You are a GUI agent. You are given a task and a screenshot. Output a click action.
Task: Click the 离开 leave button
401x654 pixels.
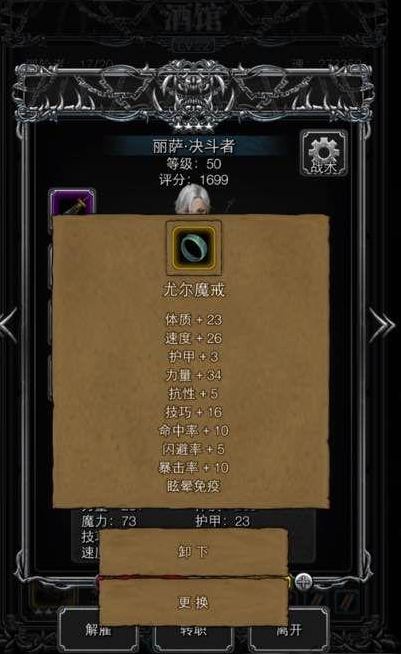pyautogui.click(x=289, y=630)
